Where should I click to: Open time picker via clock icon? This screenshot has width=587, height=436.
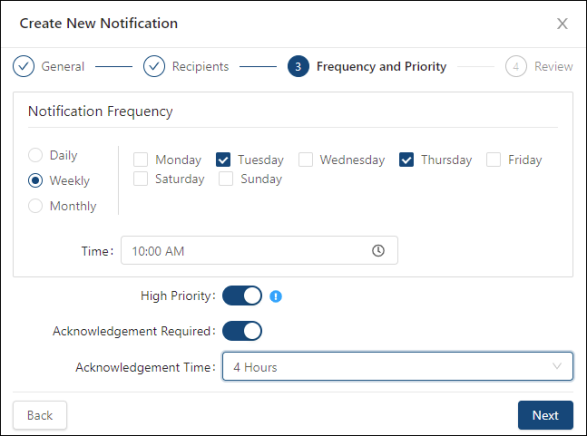pos(378,250)
